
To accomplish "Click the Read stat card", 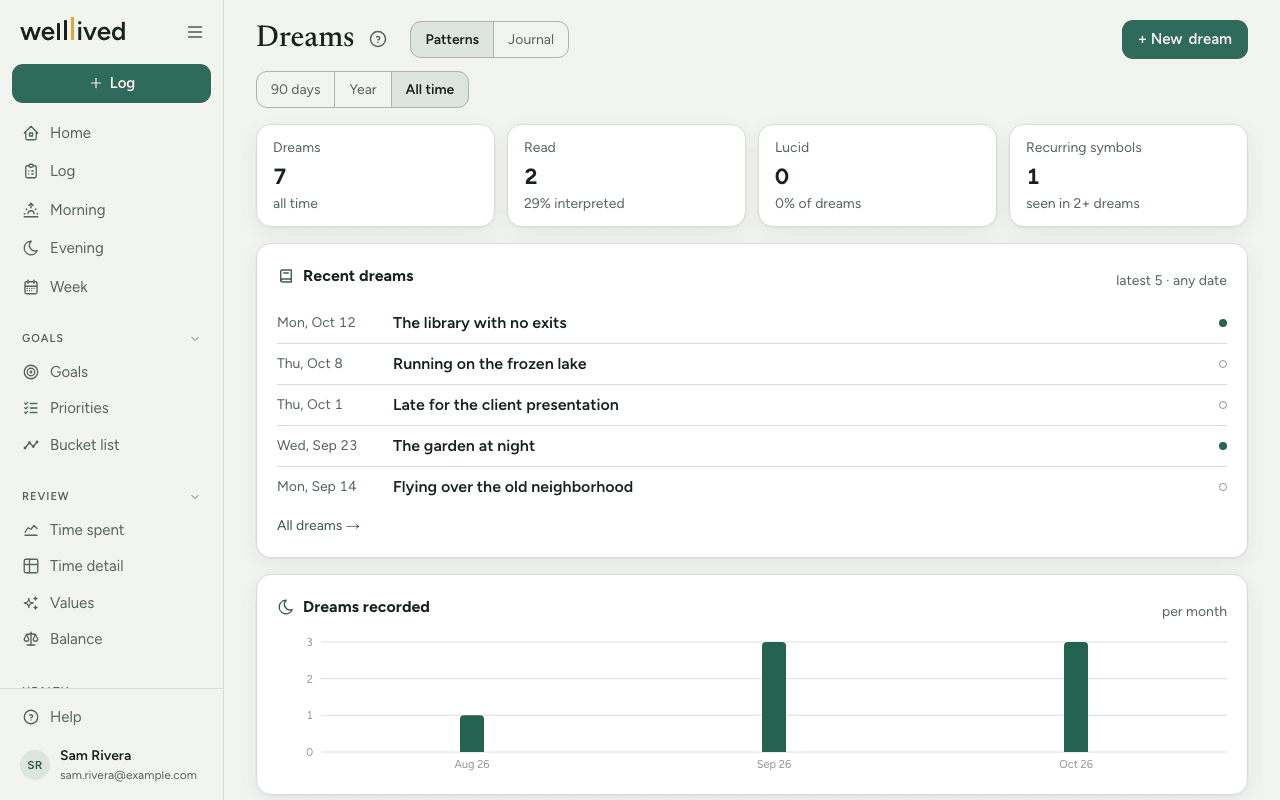I will coord(626,175).
